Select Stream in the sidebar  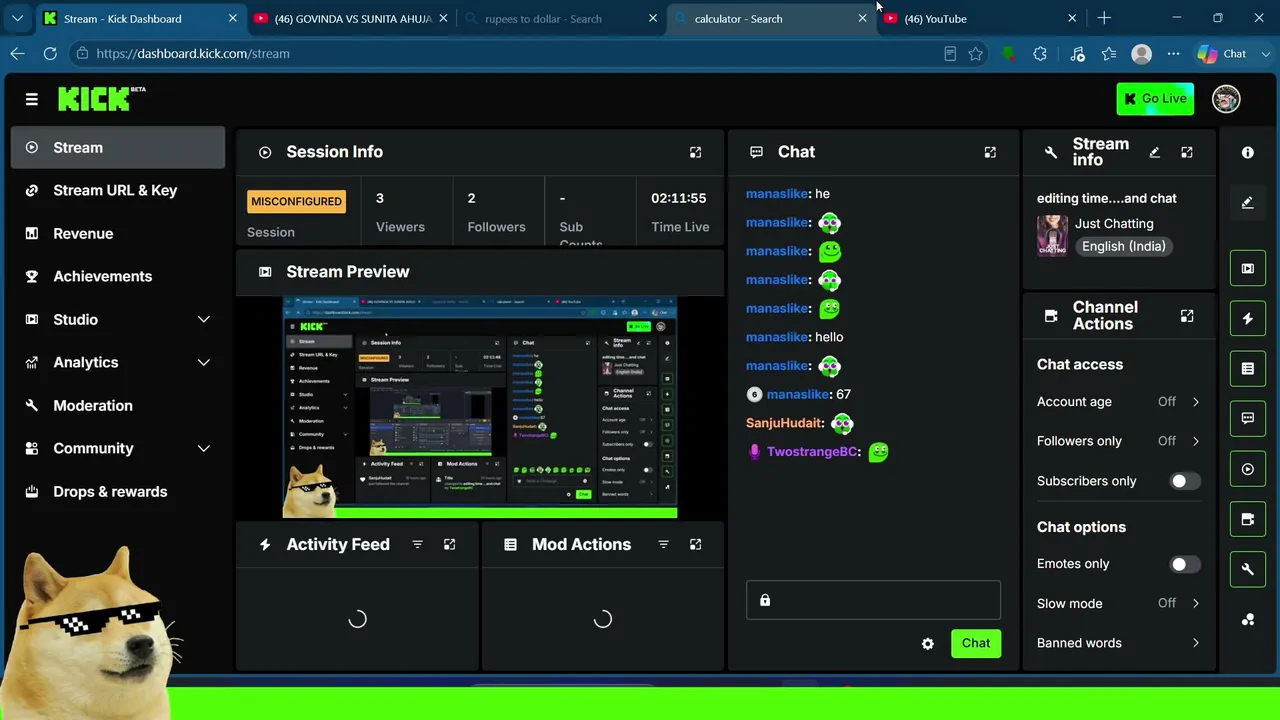pyautogui.click(x=118, y=148)
